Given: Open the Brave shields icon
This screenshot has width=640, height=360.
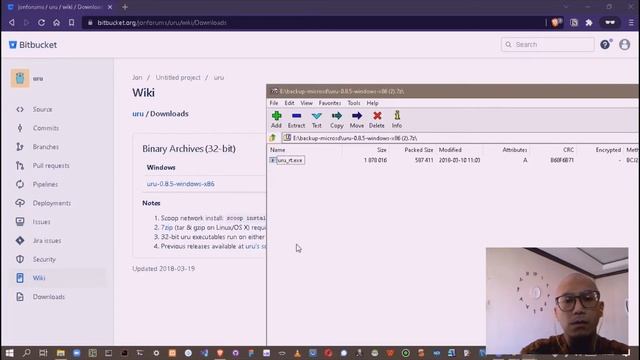Looking at the screenshot, I should pyautogui.click(x=556, y=23).
